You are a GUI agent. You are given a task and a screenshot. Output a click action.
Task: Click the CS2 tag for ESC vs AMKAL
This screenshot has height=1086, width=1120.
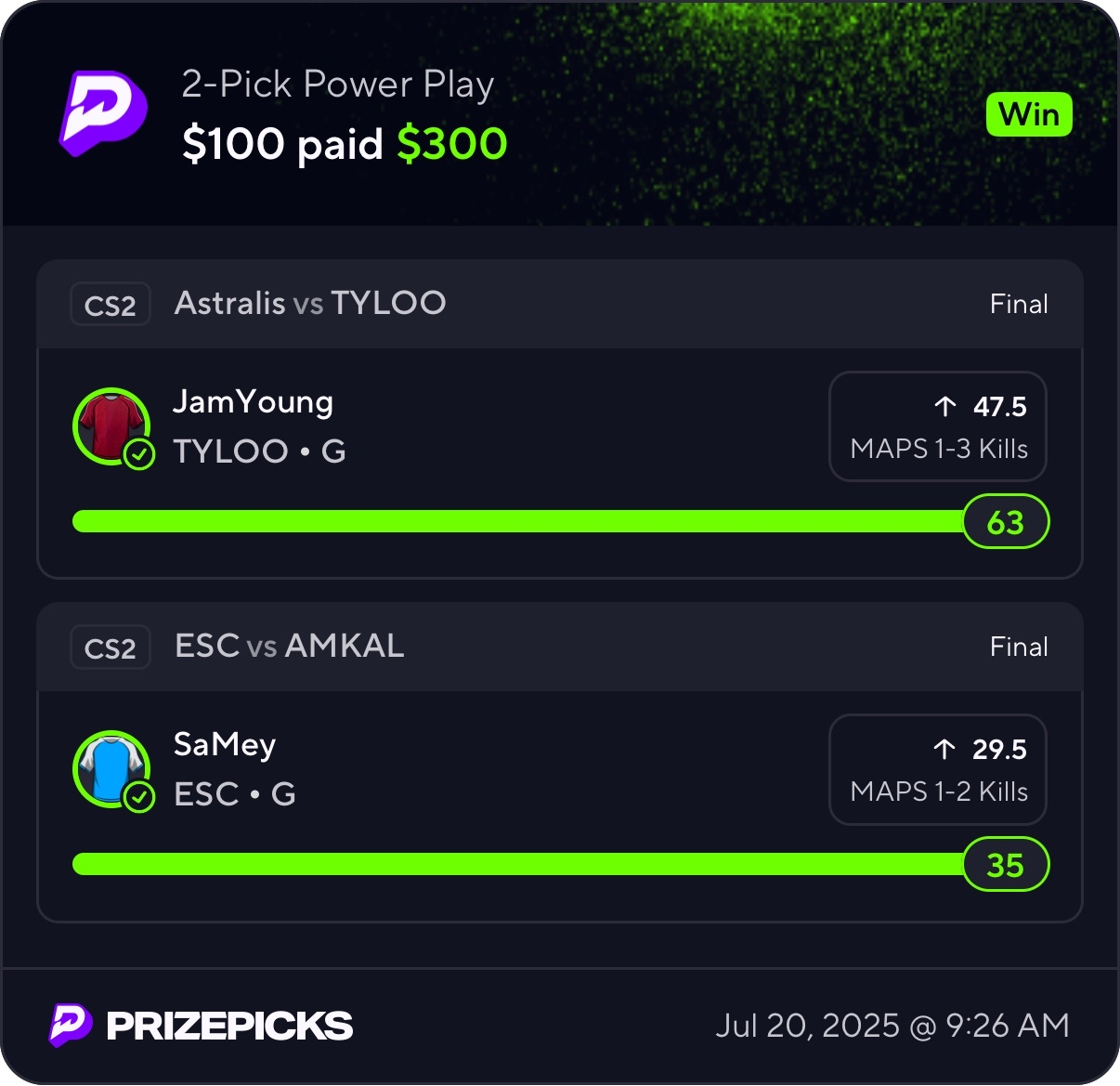110,648
